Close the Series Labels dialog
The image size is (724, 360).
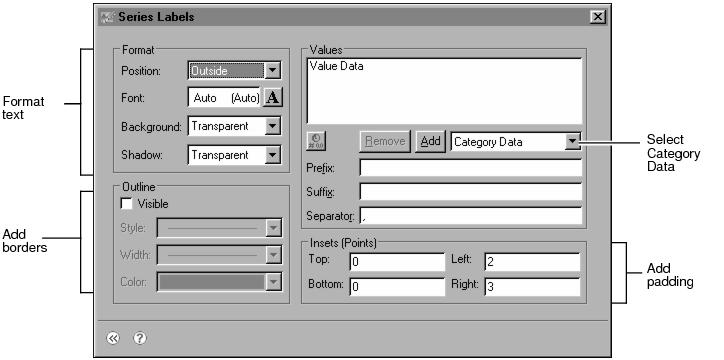tap(597, 17)
